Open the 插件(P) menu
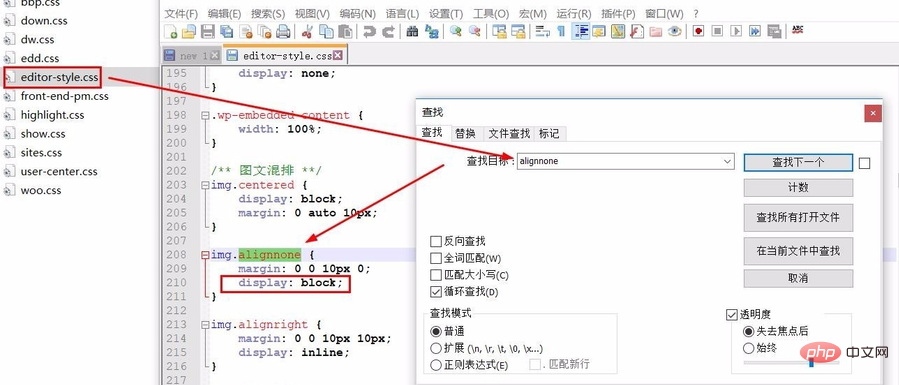The image size is (899, 385). [619, 14]
